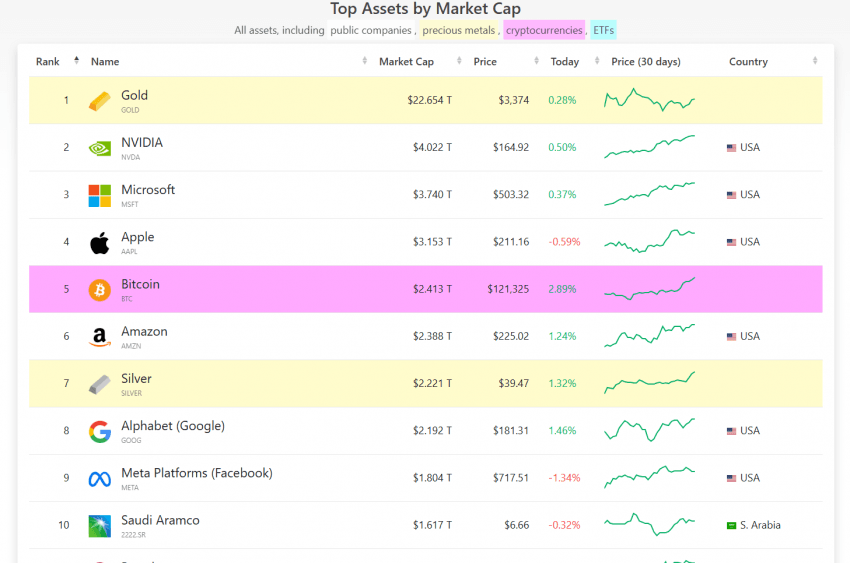Click the Meta Platforms logo icon
The height and width of the screenshot is (563, 850).
point(100,478)
